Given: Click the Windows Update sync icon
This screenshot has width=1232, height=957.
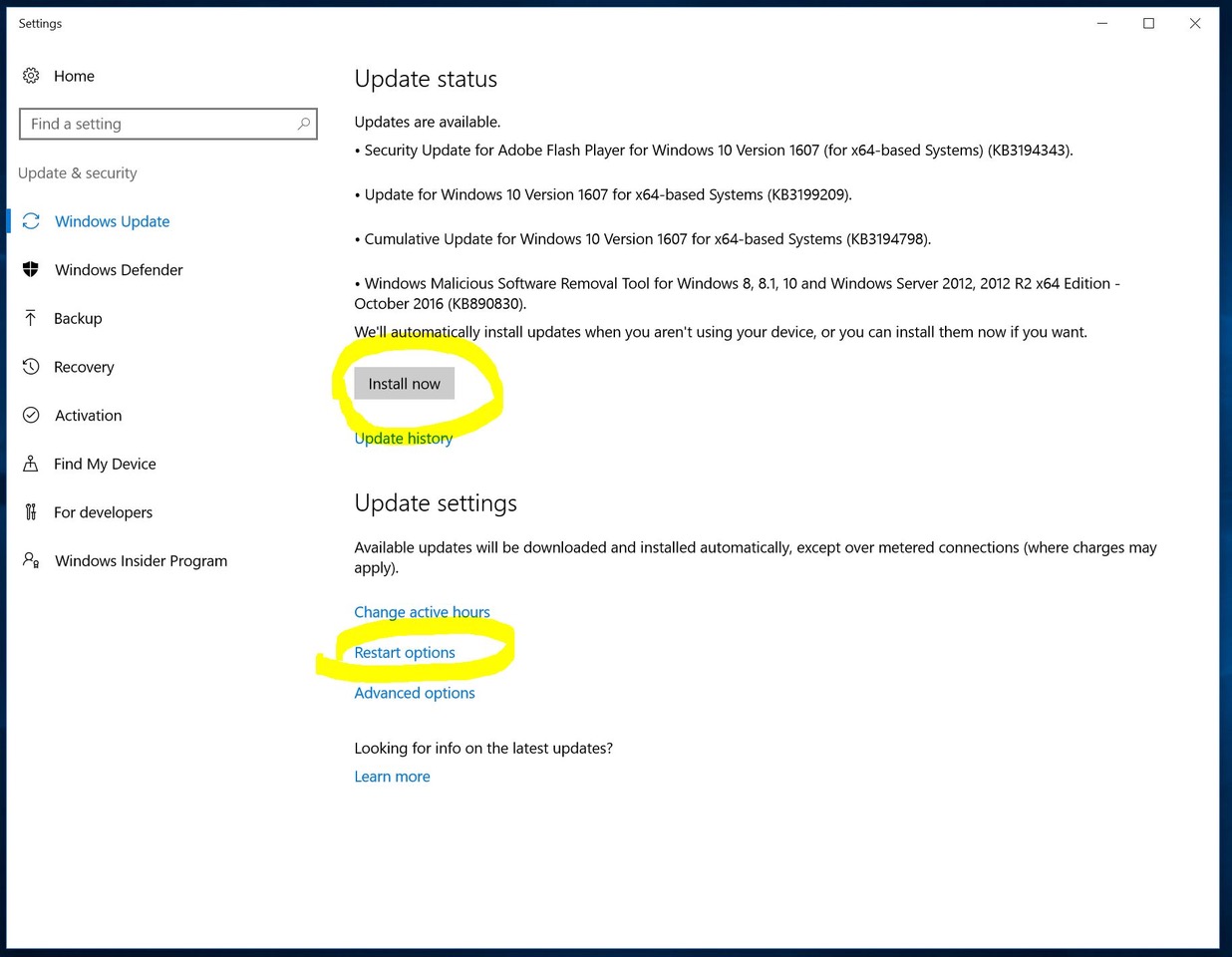Looking at the screenshot, I should coord(31,221).
